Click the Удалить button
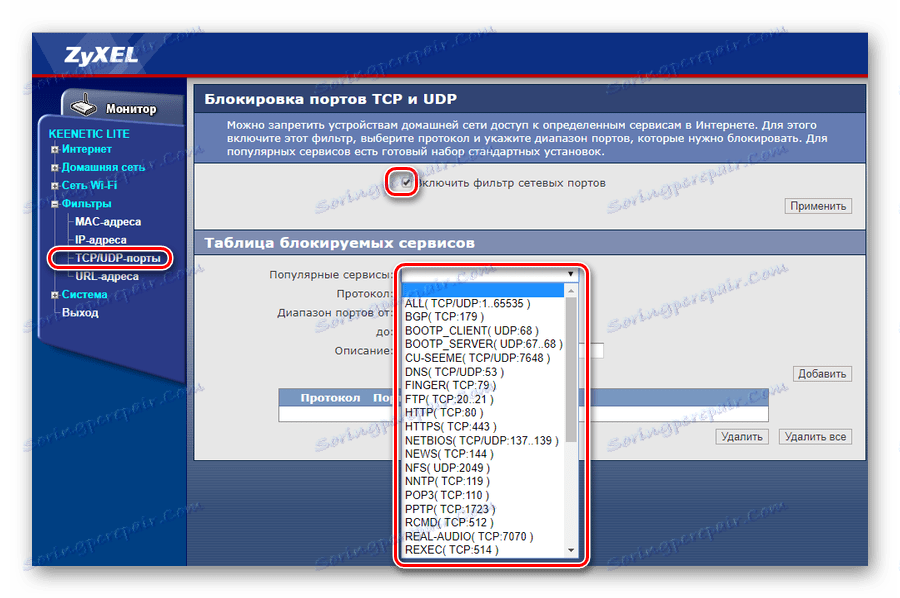The width and height of the screenshot is (900, 598). coord(742,437)
